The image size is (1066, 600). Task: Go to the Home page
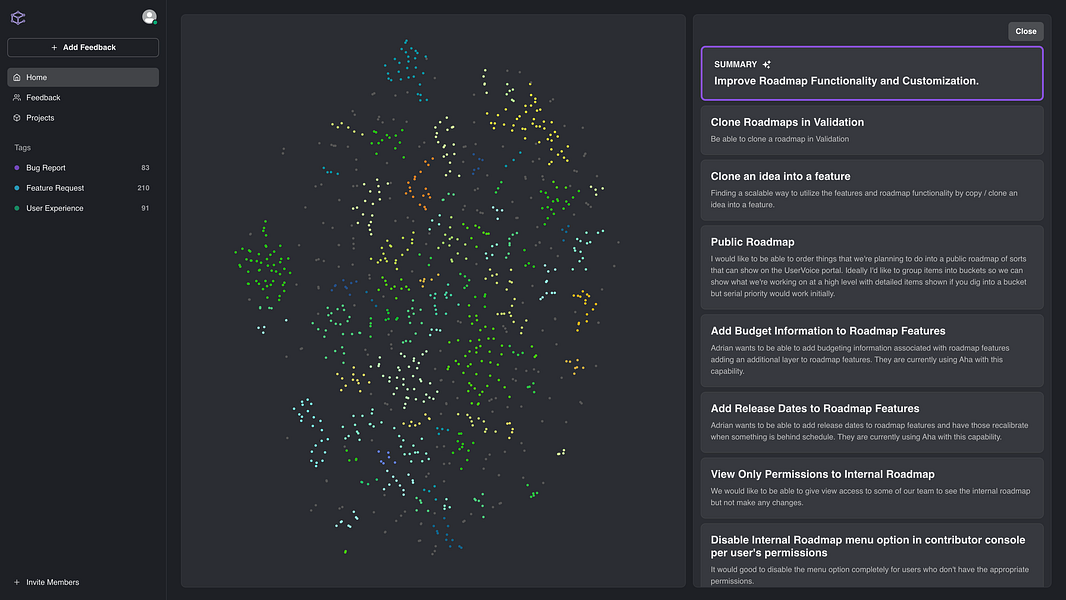(83, 77)
